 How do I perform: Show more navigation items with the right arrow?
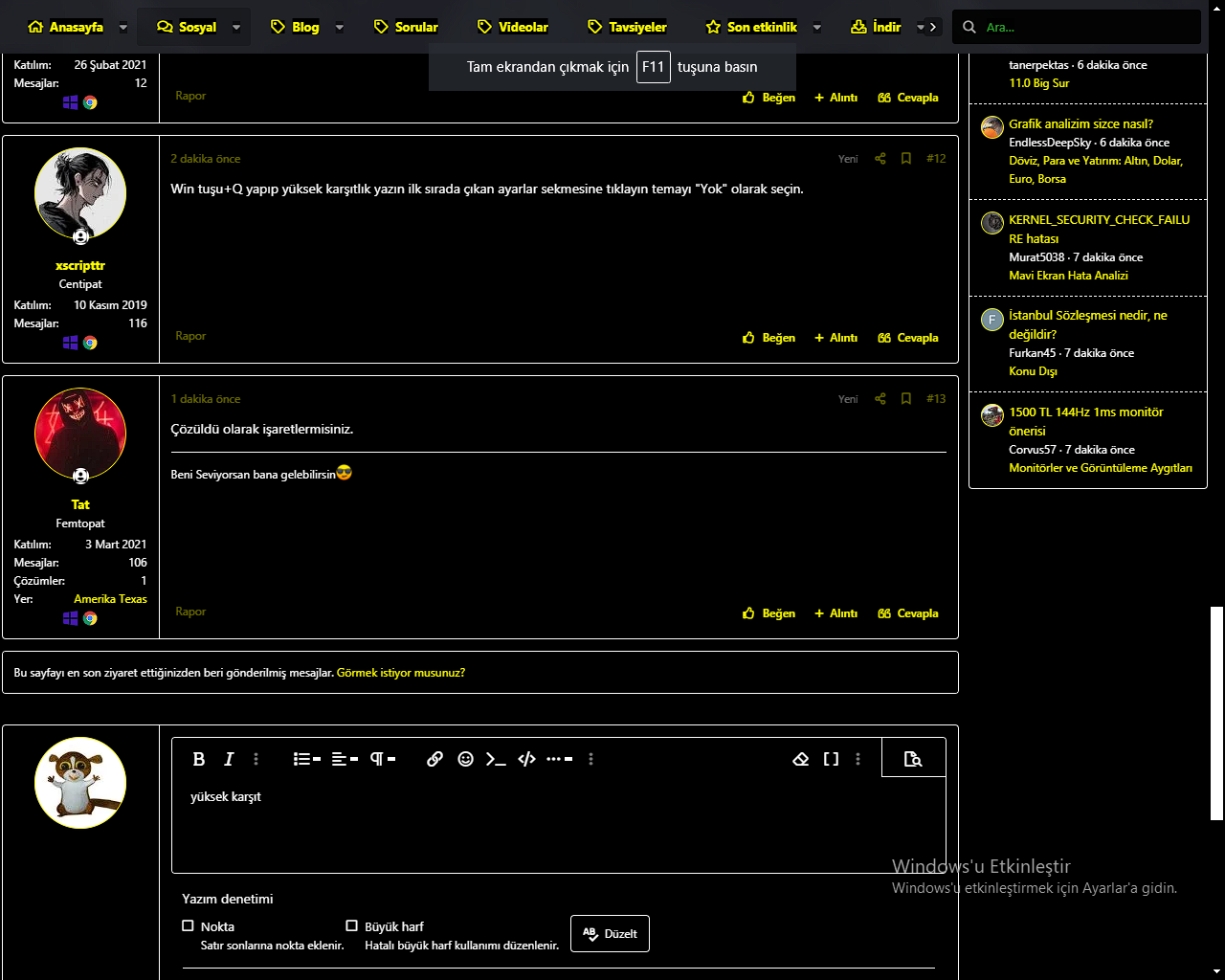pos(933,27)
